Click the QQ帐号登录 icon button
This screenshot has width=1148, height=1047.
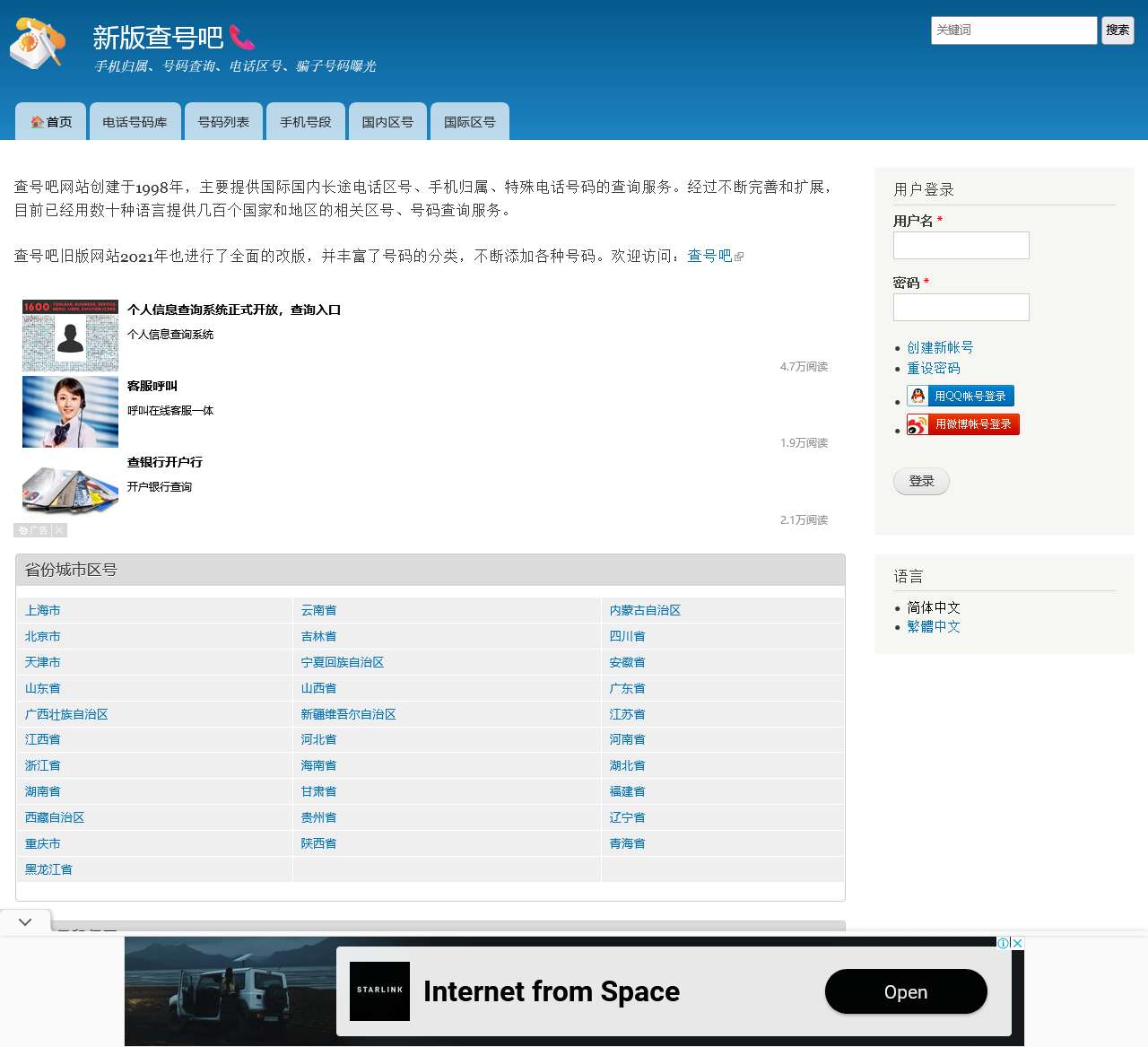tap(961, 395)
